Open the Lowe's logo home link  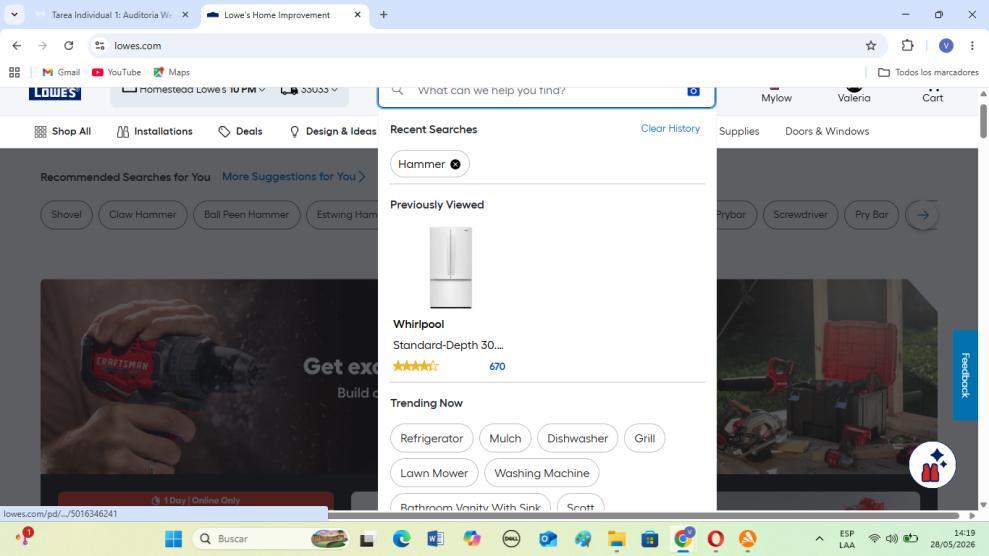click(x=55, y=93)
